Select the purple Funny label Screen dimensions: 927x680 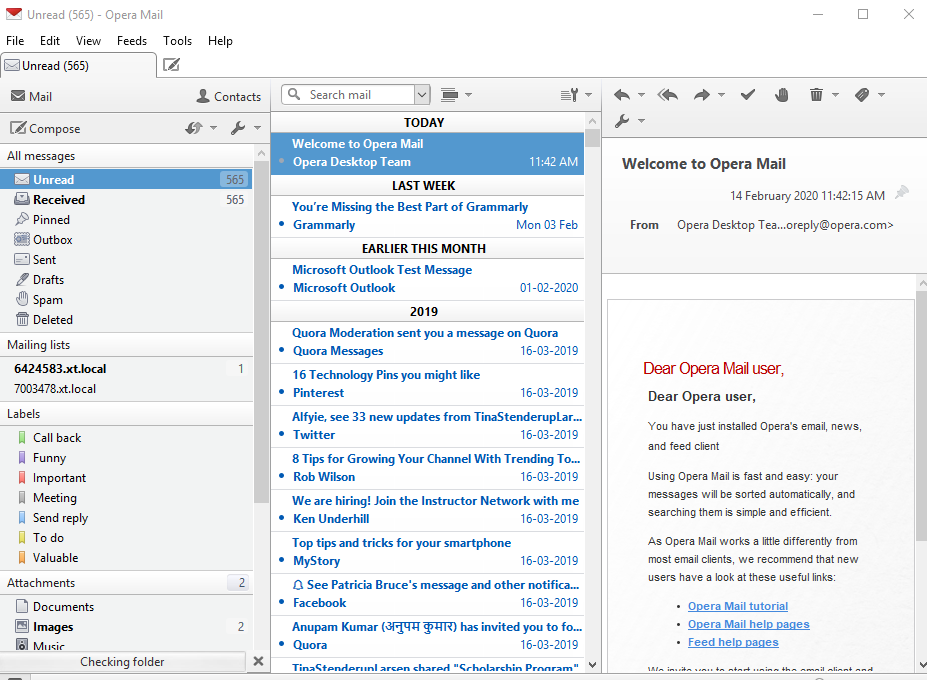tap(127, 458)
